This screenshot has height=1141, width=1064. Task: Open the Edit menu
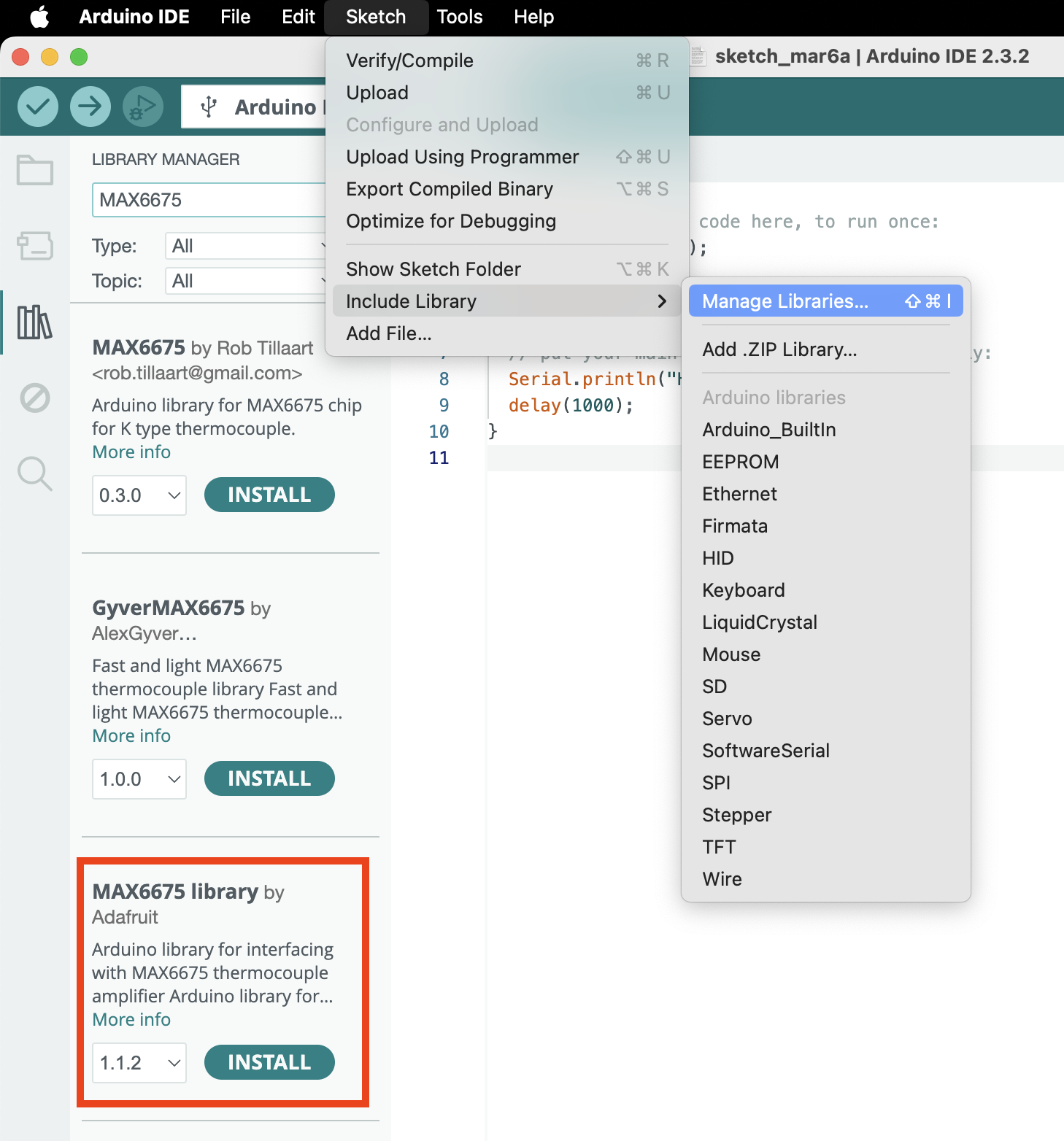[298, 17]
